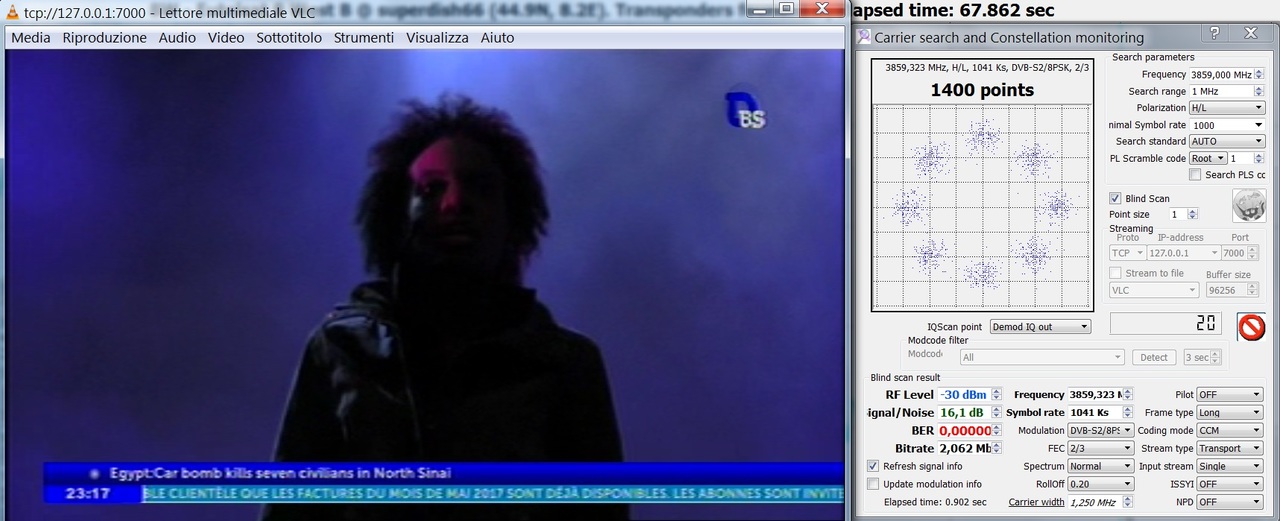
Task: Click the Carrier width 1,250 MHz field
Action: tap(1101, 502)
